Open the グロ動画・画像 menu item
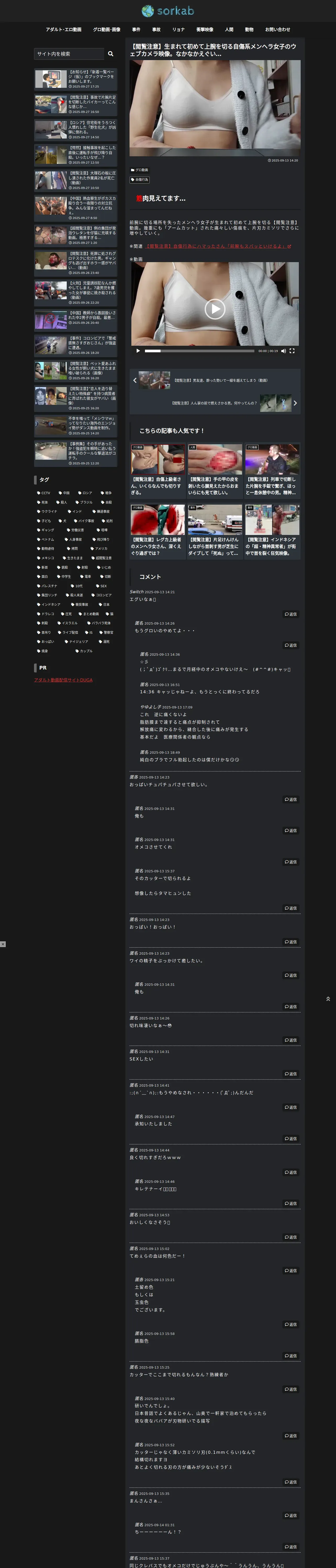The width and height of the screenshot is (336, 1568). [x=107, y=29]
